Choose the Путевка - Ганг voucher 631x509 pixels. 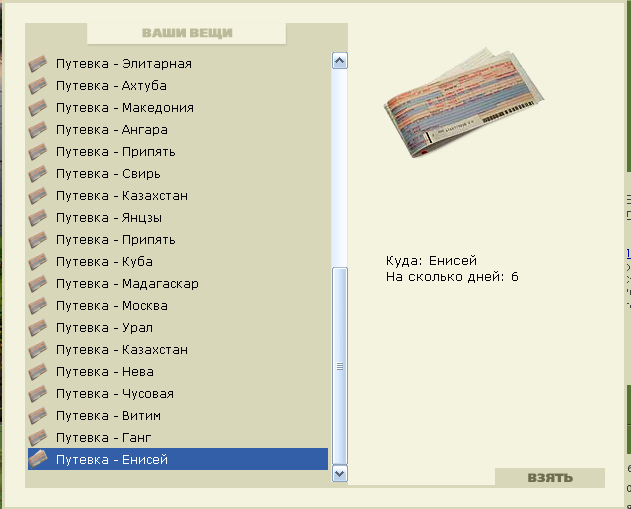(178, 438)
